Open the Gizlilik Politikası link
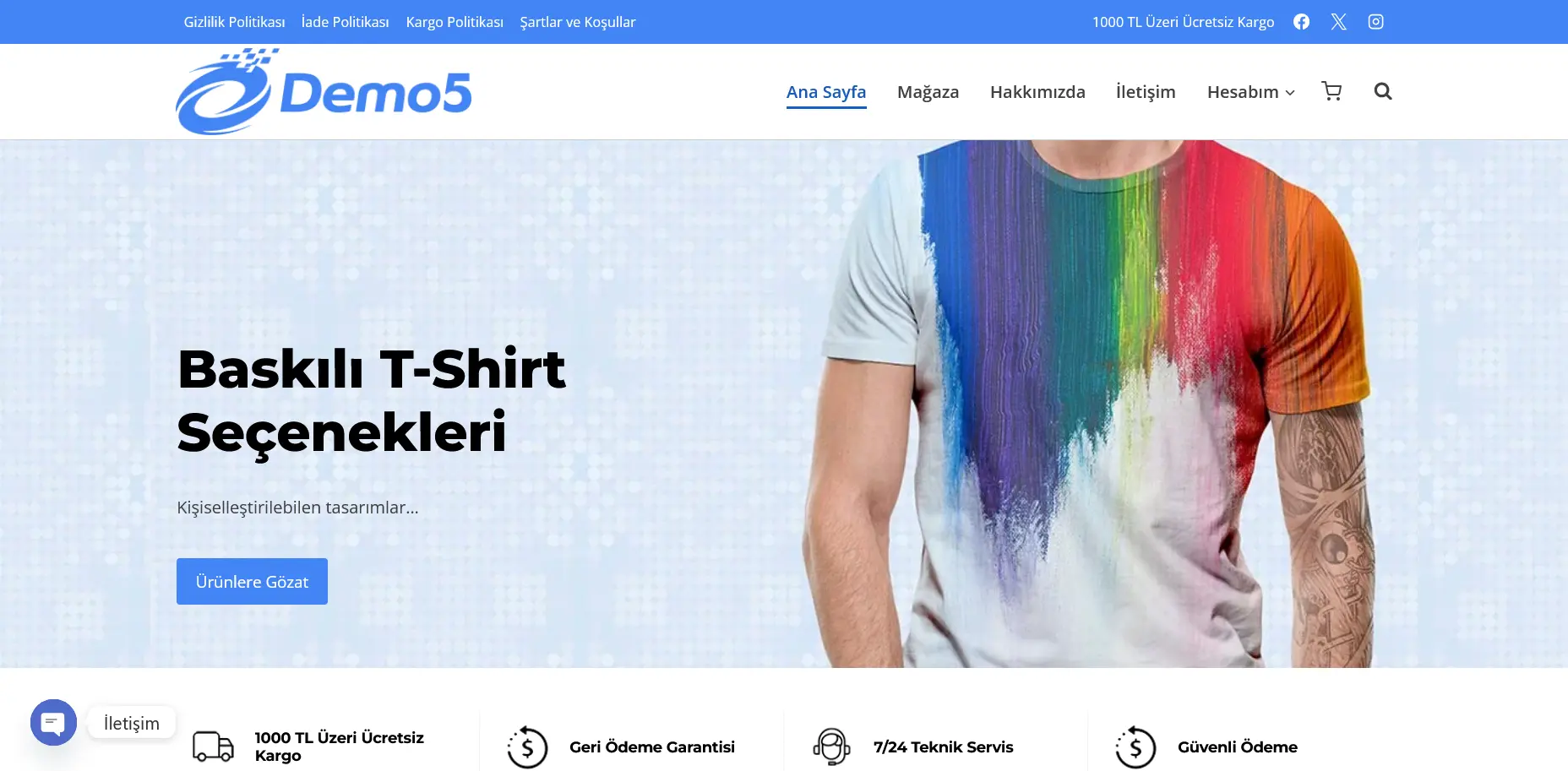Screen dimensions: 1568x771 [234, 22]
